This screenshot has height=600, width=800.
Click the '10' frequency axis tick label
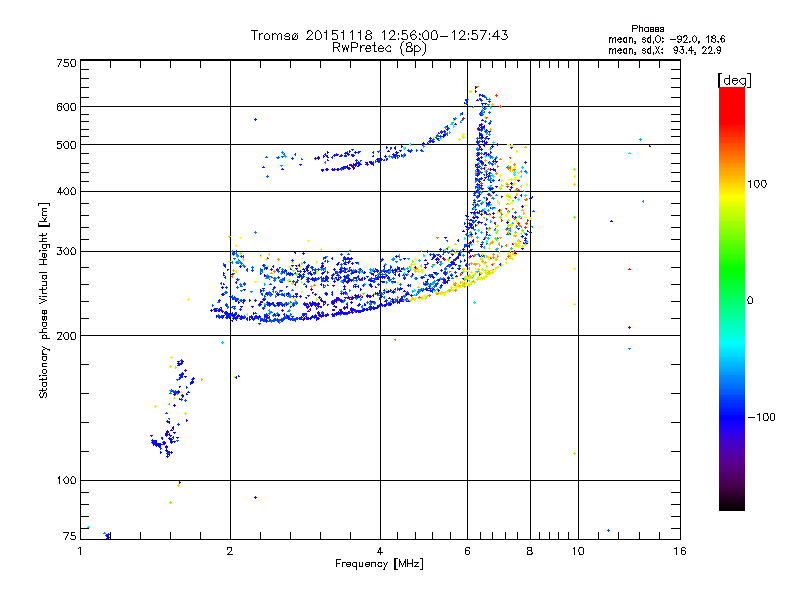(578, 551)
